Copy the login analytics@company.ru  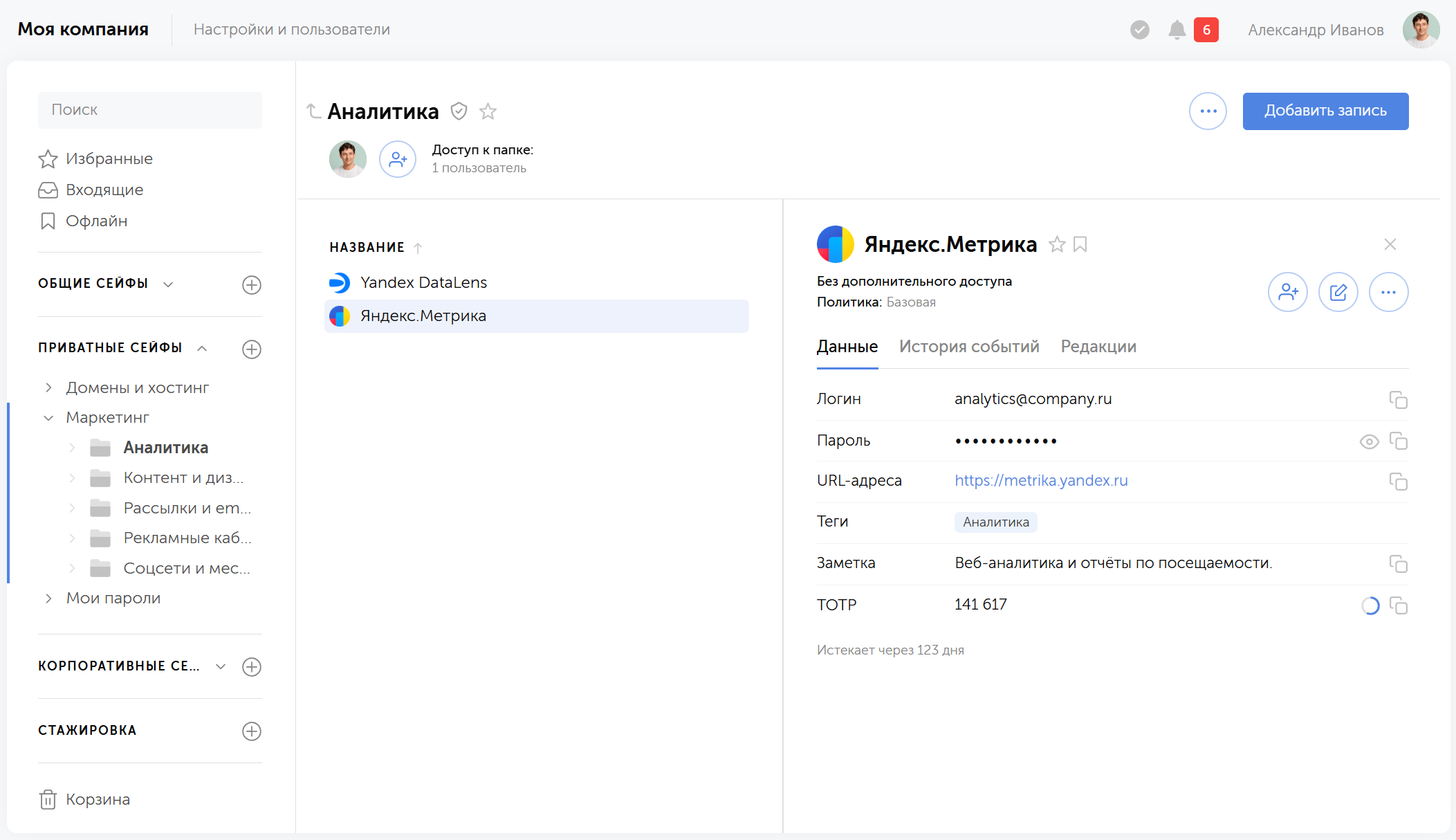1398,400
